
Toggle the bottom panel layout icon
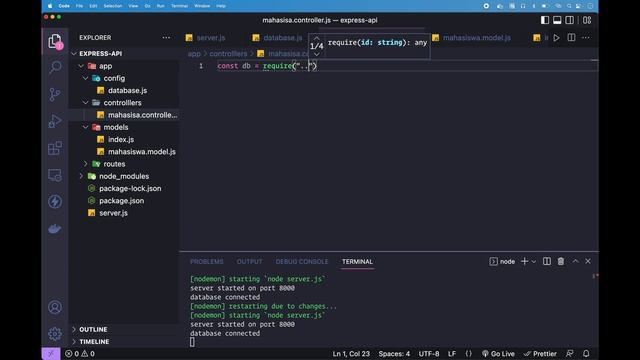click(x=557, y=20)
